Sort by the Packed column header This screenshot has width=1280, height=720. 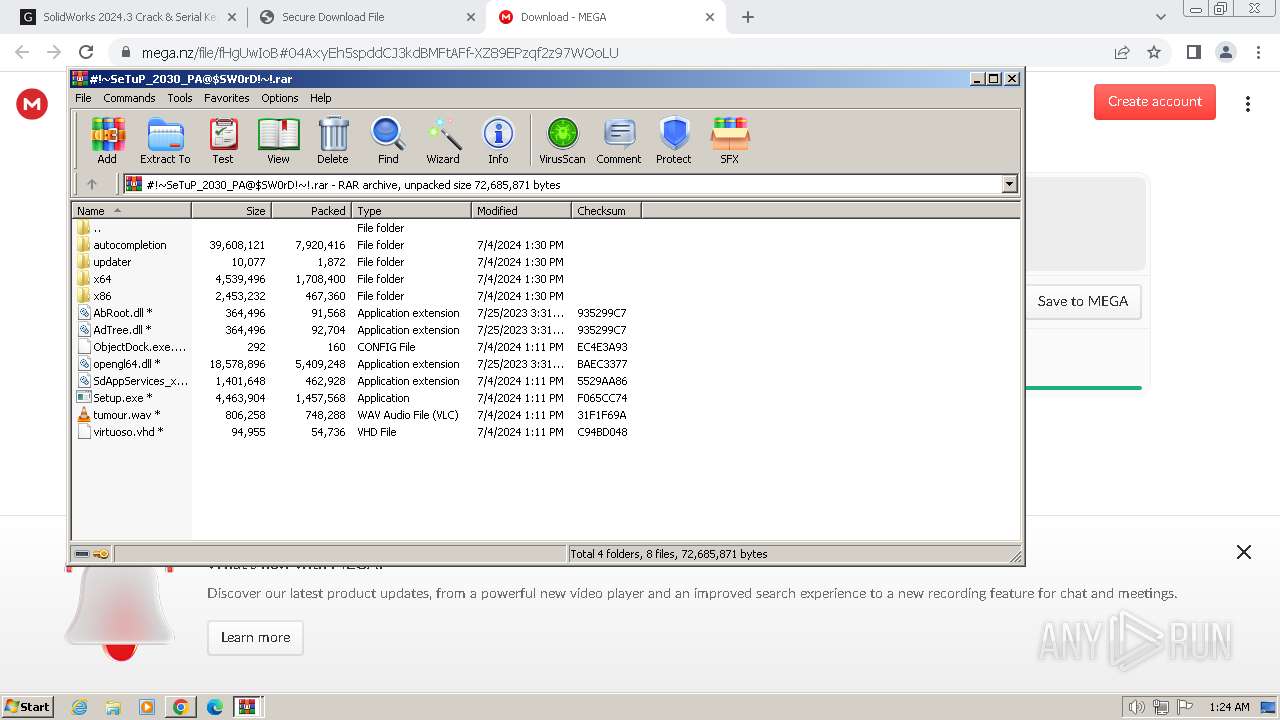pos(311,210)
